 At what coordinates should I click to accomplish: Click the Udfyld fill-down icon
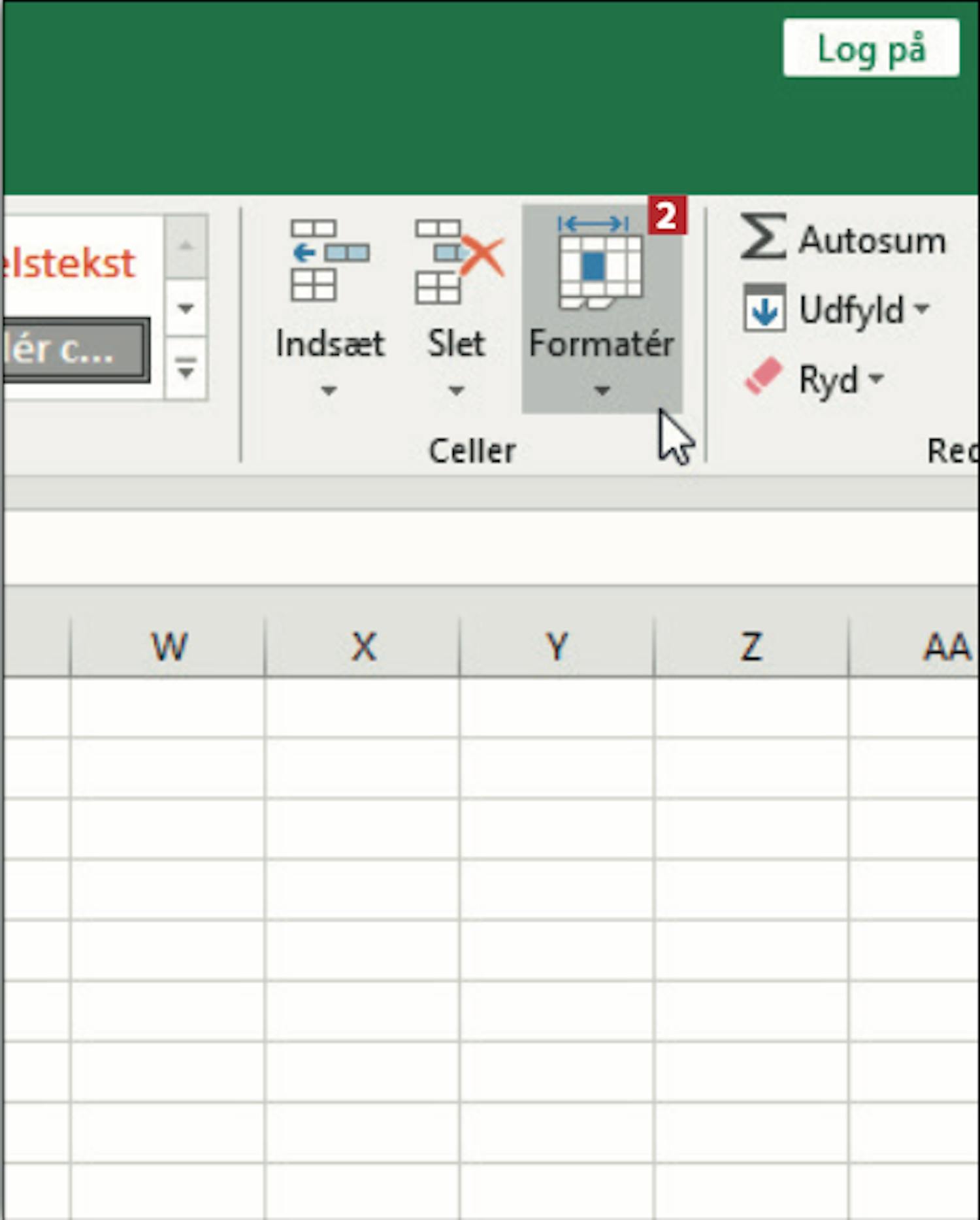764,308
